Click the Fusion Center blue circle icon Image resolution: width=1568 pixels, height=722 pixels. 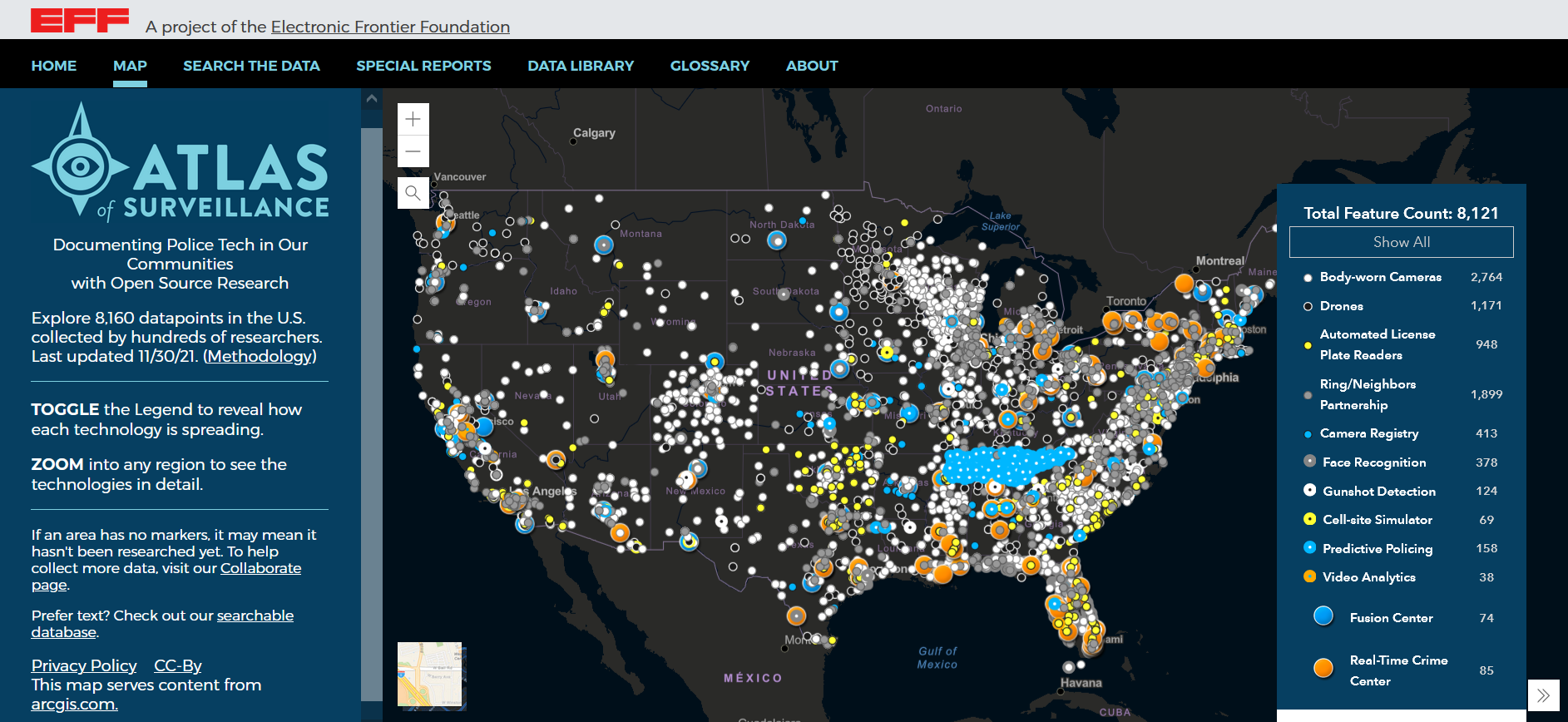[x=1323, y=616]
